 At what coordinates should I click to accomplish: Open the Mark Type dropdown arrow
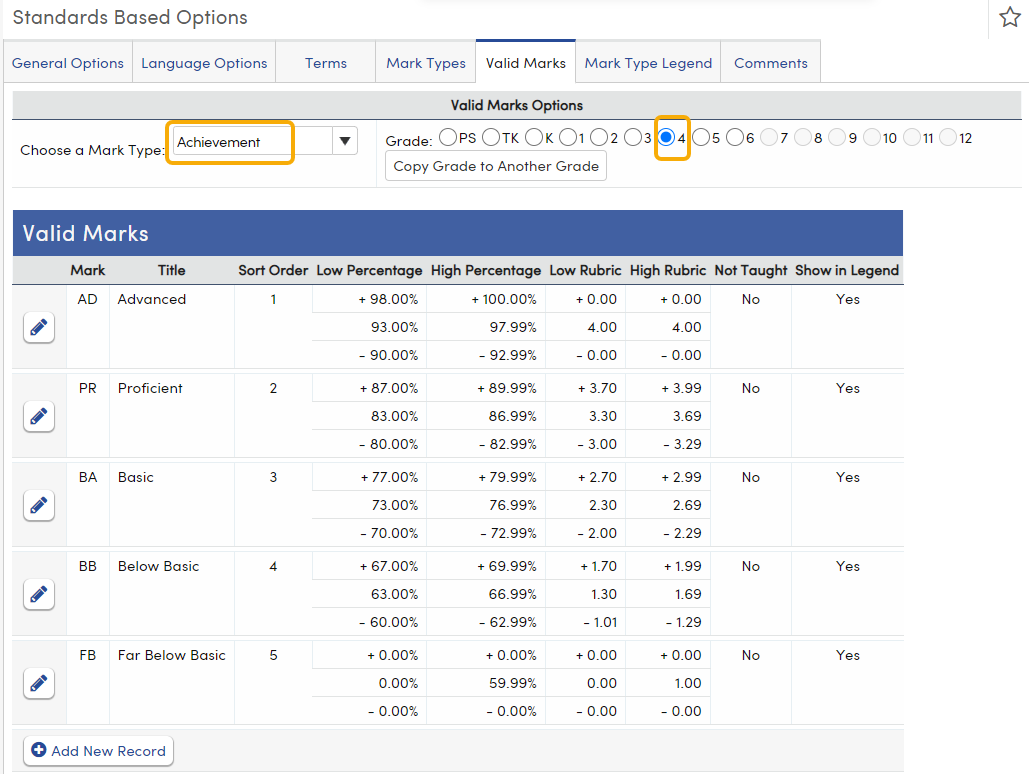tap(345, 141)
